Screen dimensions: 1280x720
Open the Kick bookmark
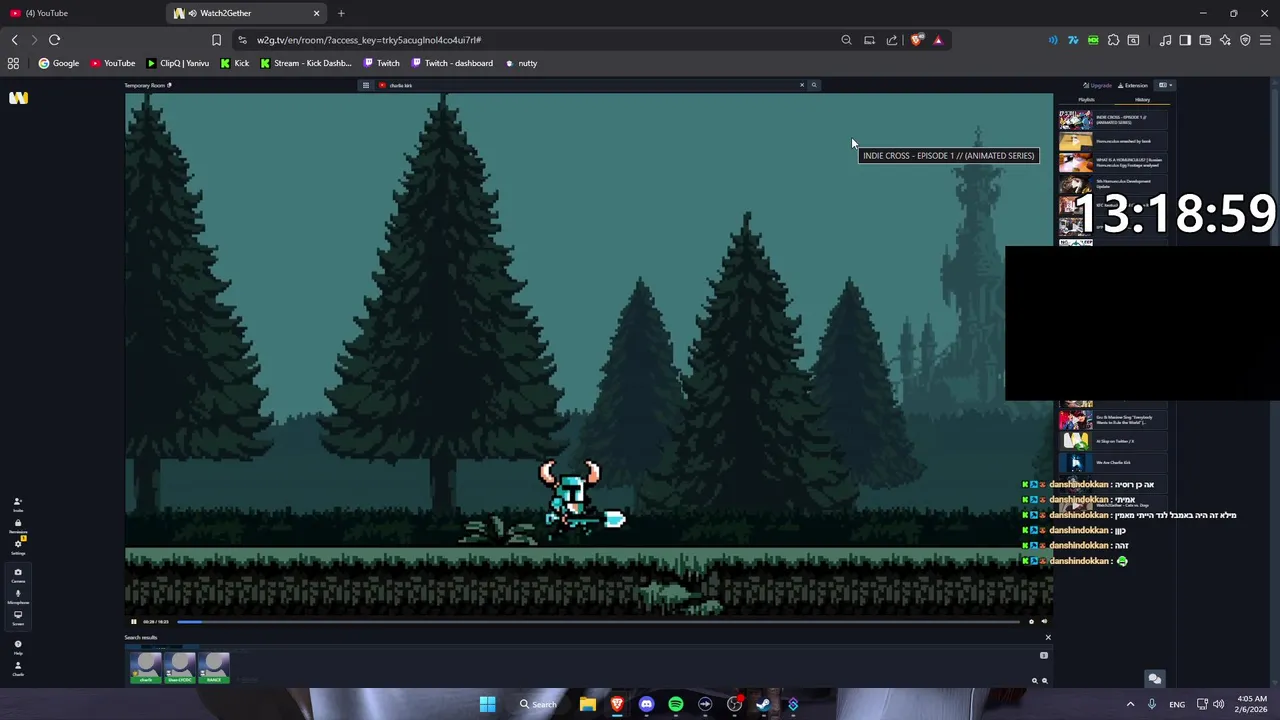coord(234,63)
